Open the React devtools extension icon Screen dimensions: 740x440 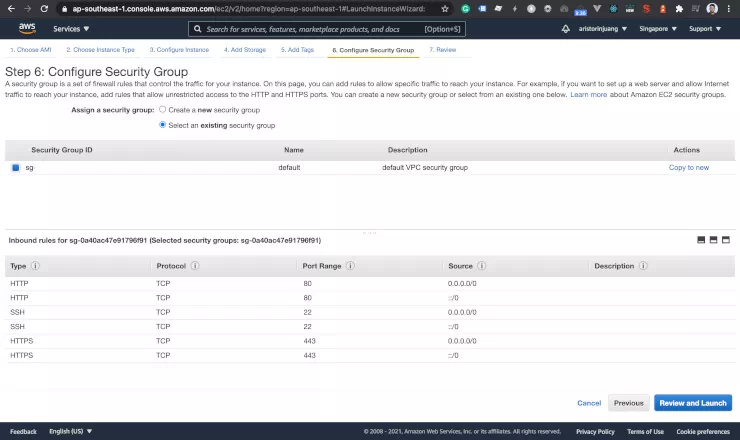(x=614, y=8)
